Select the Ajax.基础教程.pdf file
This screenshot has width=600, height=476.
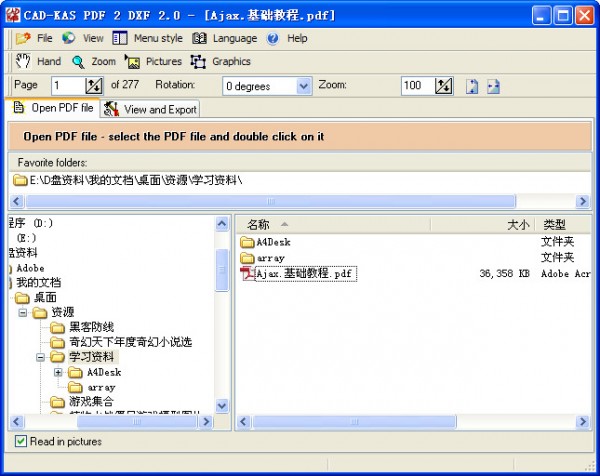coord(305,274)
